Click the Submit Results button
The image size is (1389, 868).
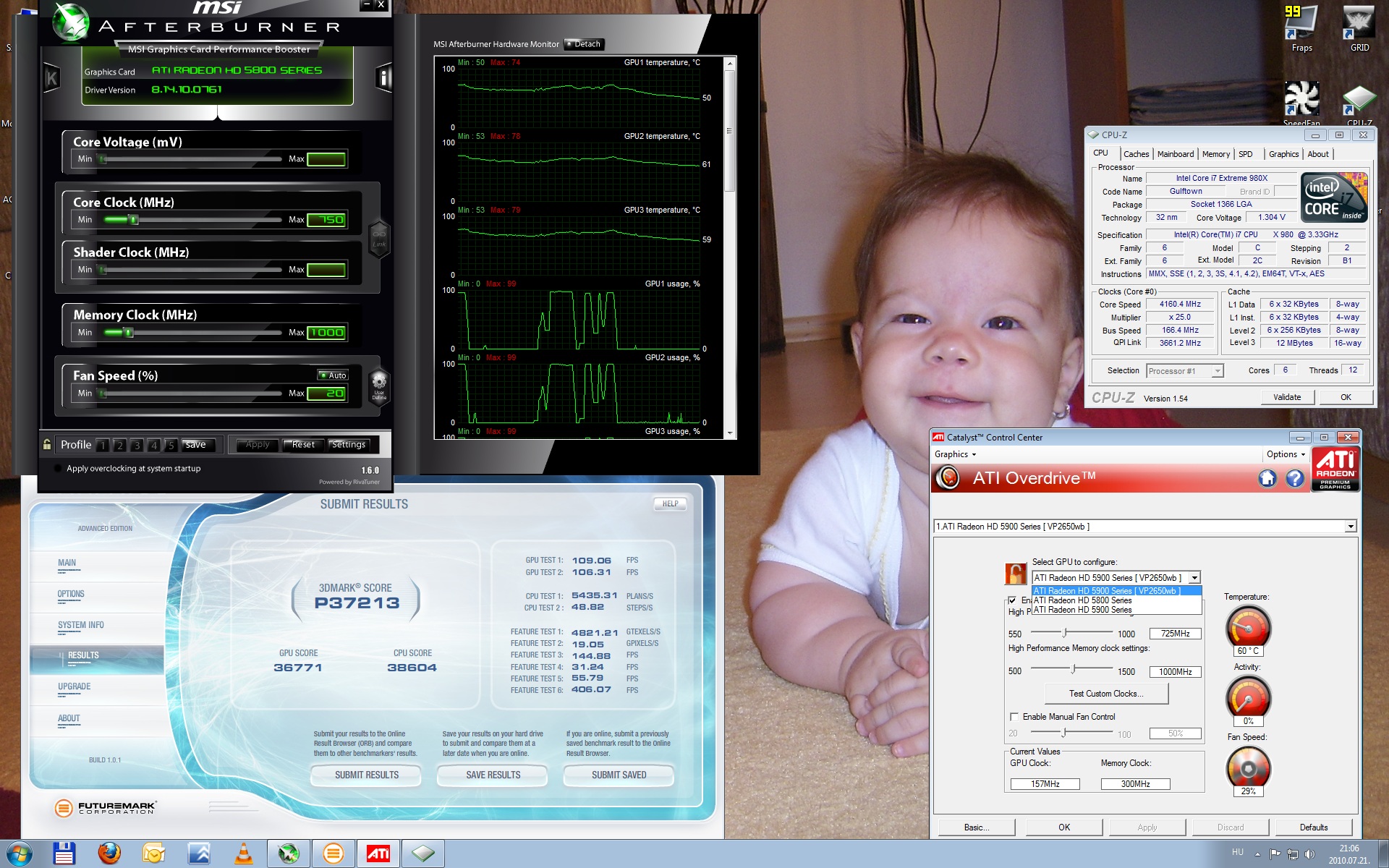(x=367, y=775)
